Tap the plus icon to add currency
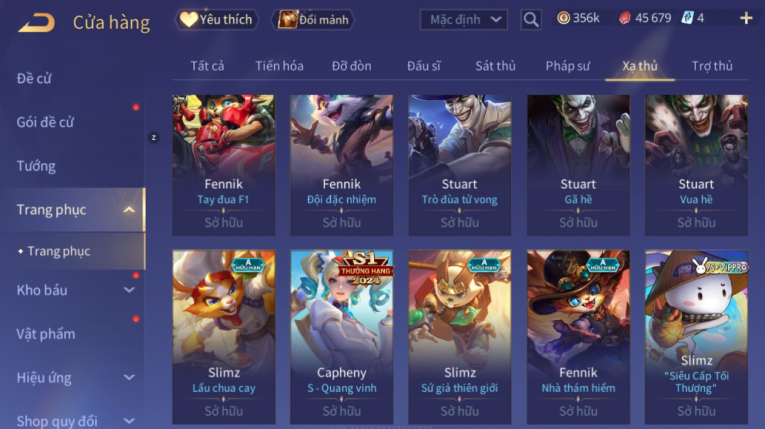This screenshot has width=765, height=429. (x=746, y=19)
